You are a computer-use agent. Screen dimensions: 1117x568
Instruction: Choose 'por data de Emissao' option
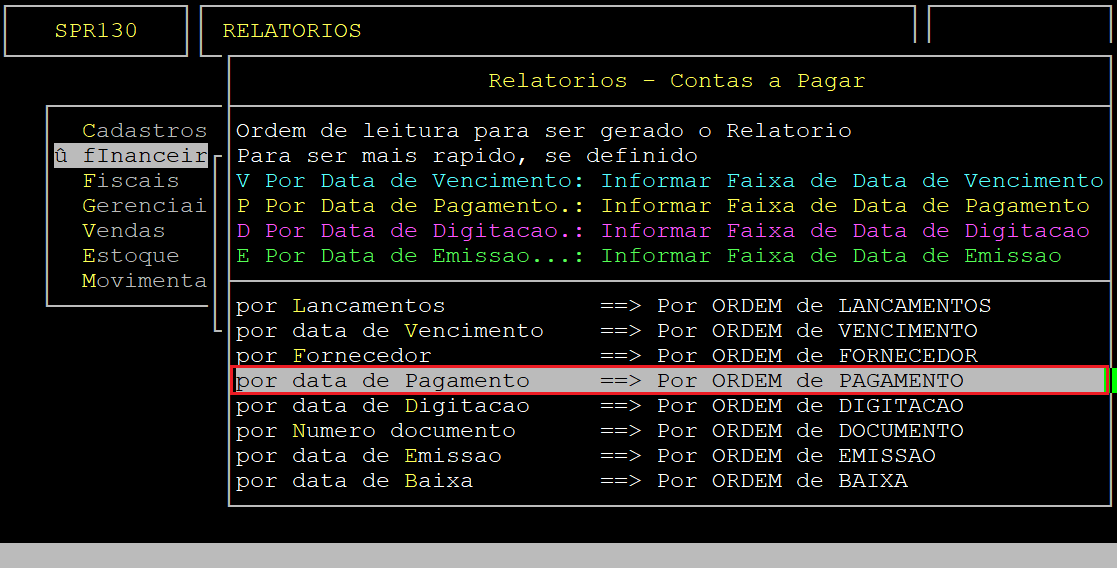pos(369,456)
